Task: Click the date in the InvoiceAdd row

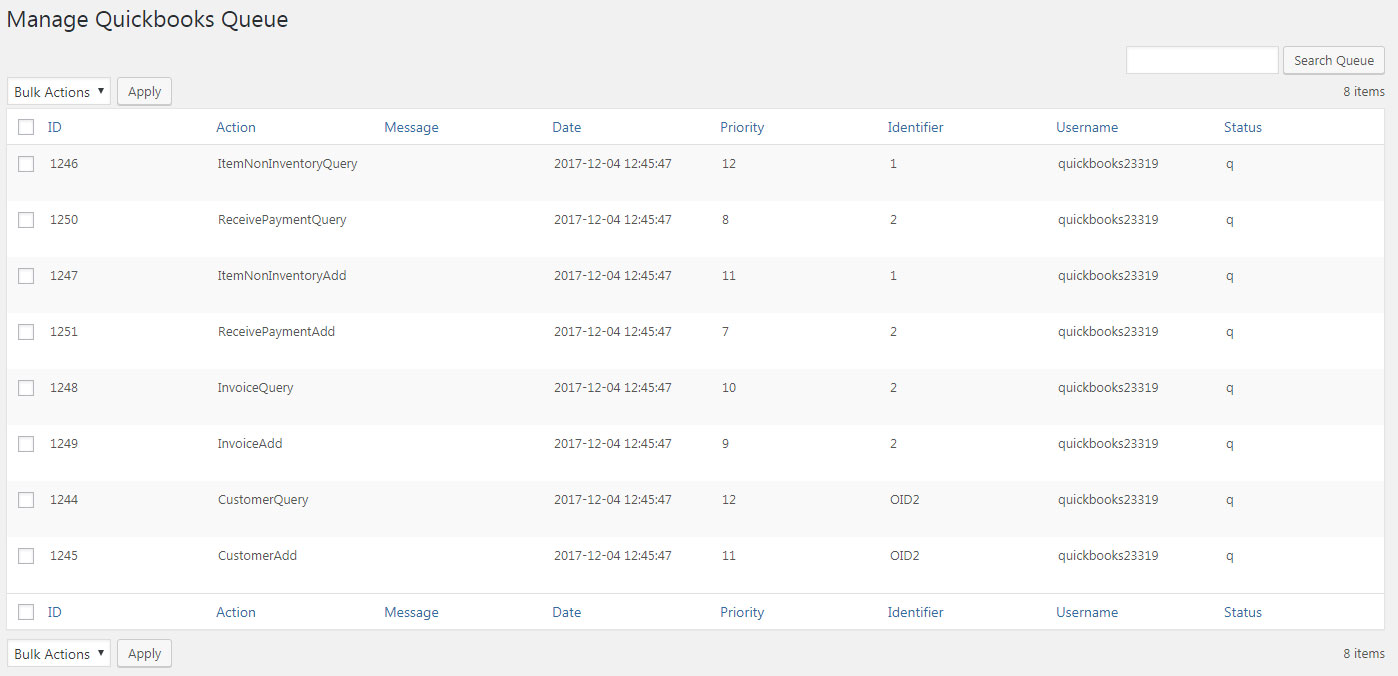Action: (x=613, y=443)
